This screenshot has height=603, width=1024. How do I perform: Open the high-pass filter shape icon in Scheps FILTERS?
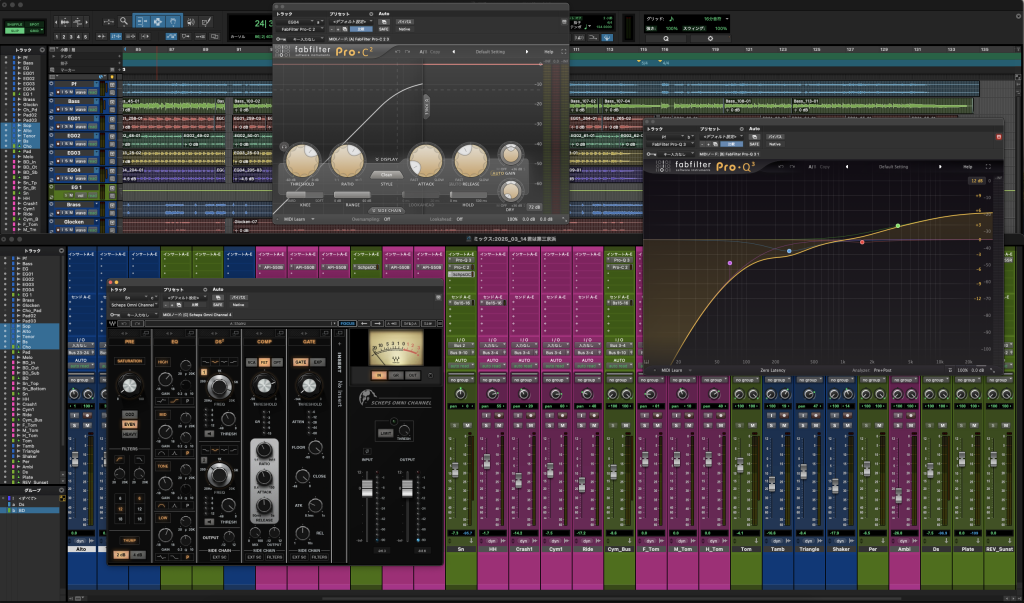120,460
